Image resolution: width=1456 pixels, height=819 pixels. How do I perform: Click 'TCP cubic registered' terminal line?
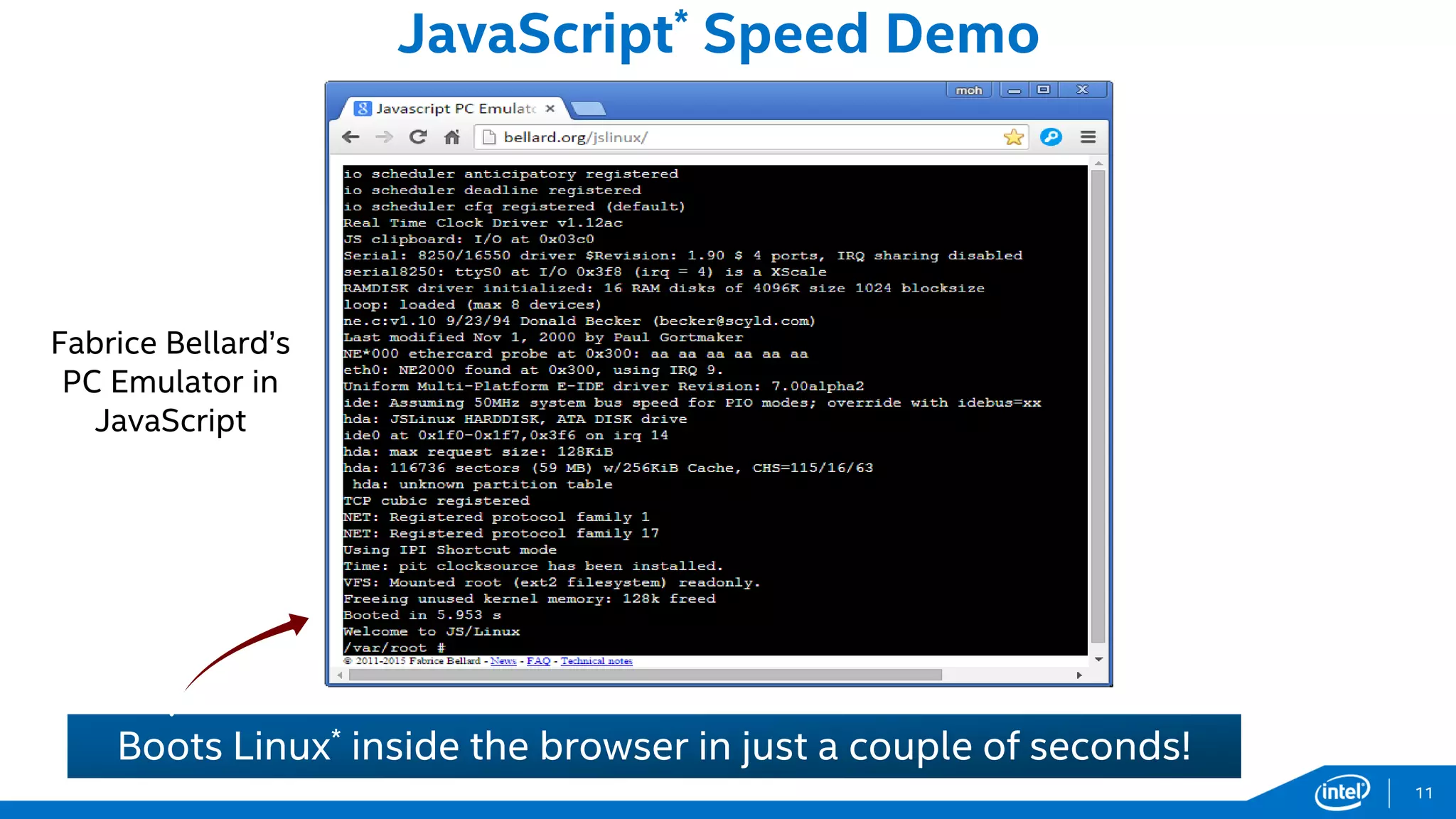click(x=437, y=500)
